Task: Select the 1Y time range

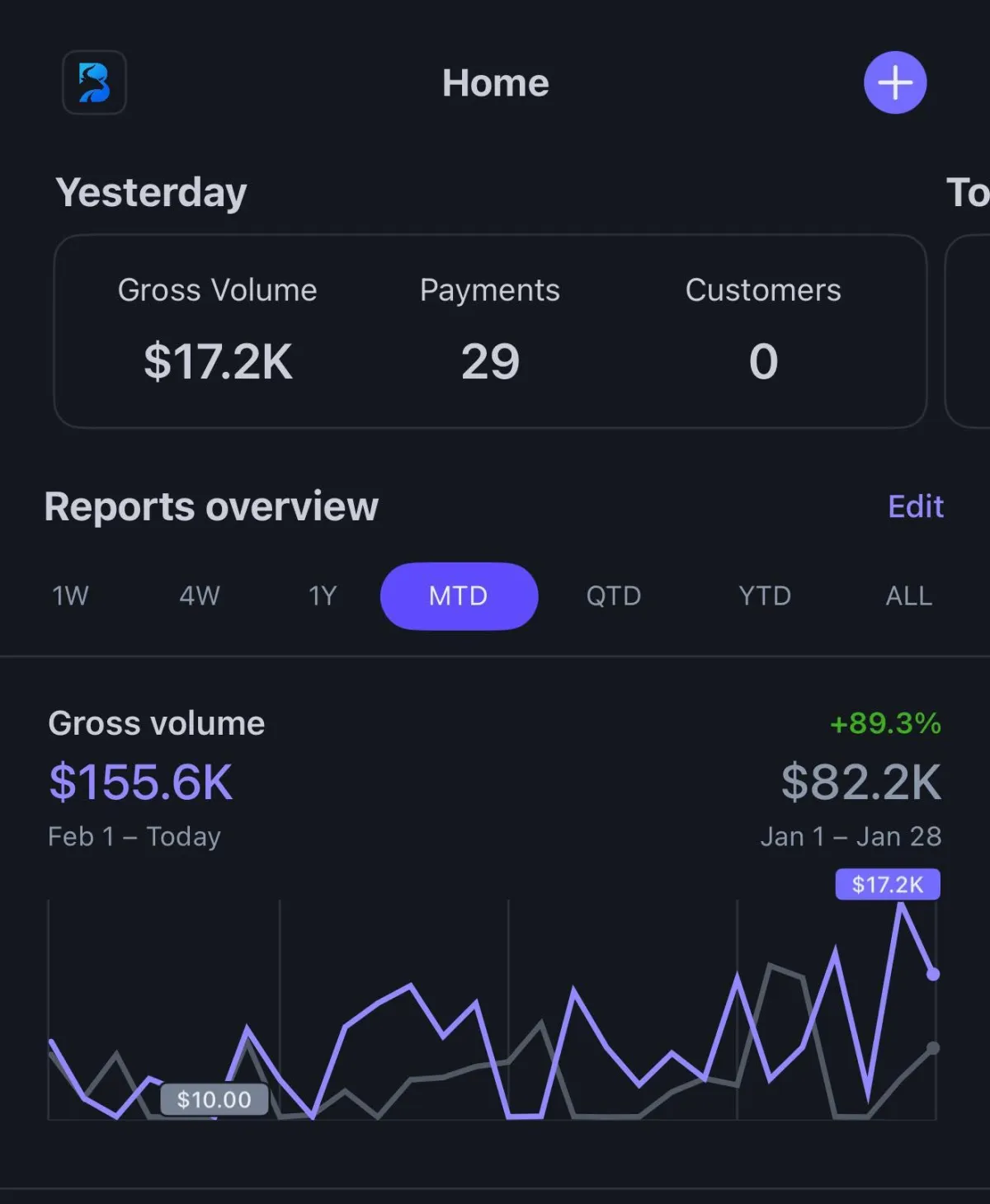Action: [x=323, y=595]
